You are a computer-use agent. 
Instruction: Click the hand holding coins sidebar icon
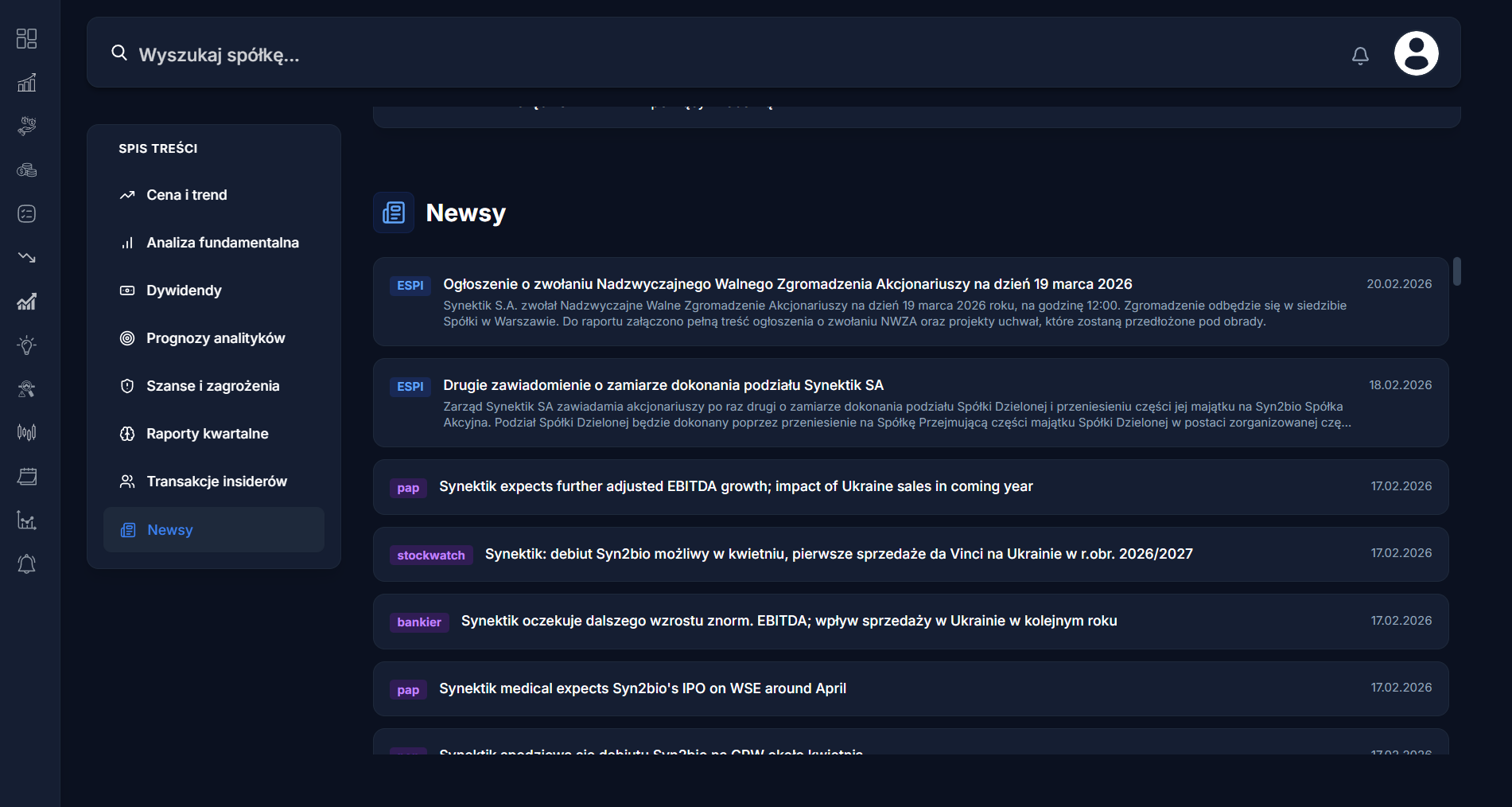[x=27, y=126]
